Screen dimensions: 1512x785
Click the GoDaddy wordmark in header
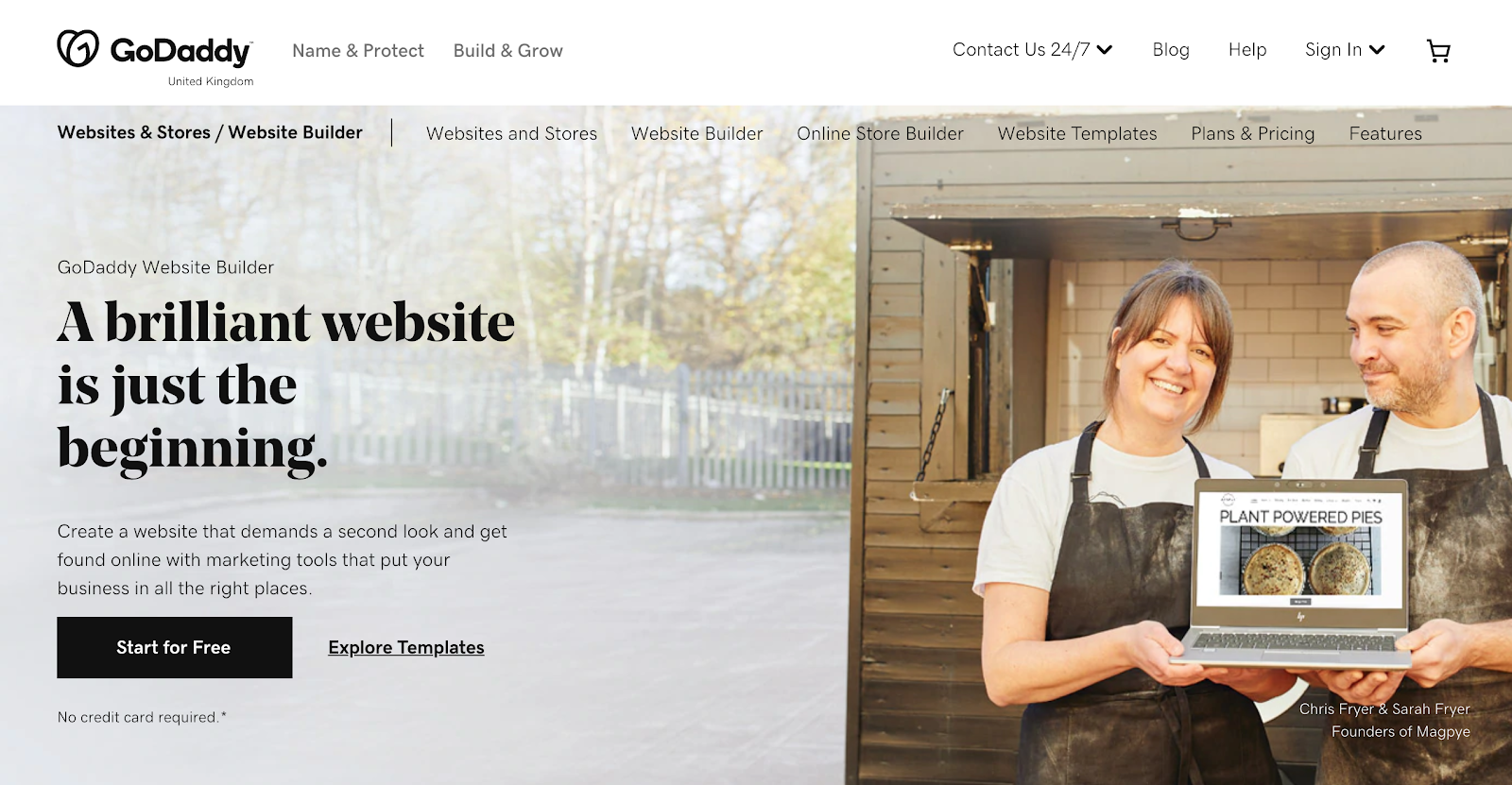[x=180, y=51]
